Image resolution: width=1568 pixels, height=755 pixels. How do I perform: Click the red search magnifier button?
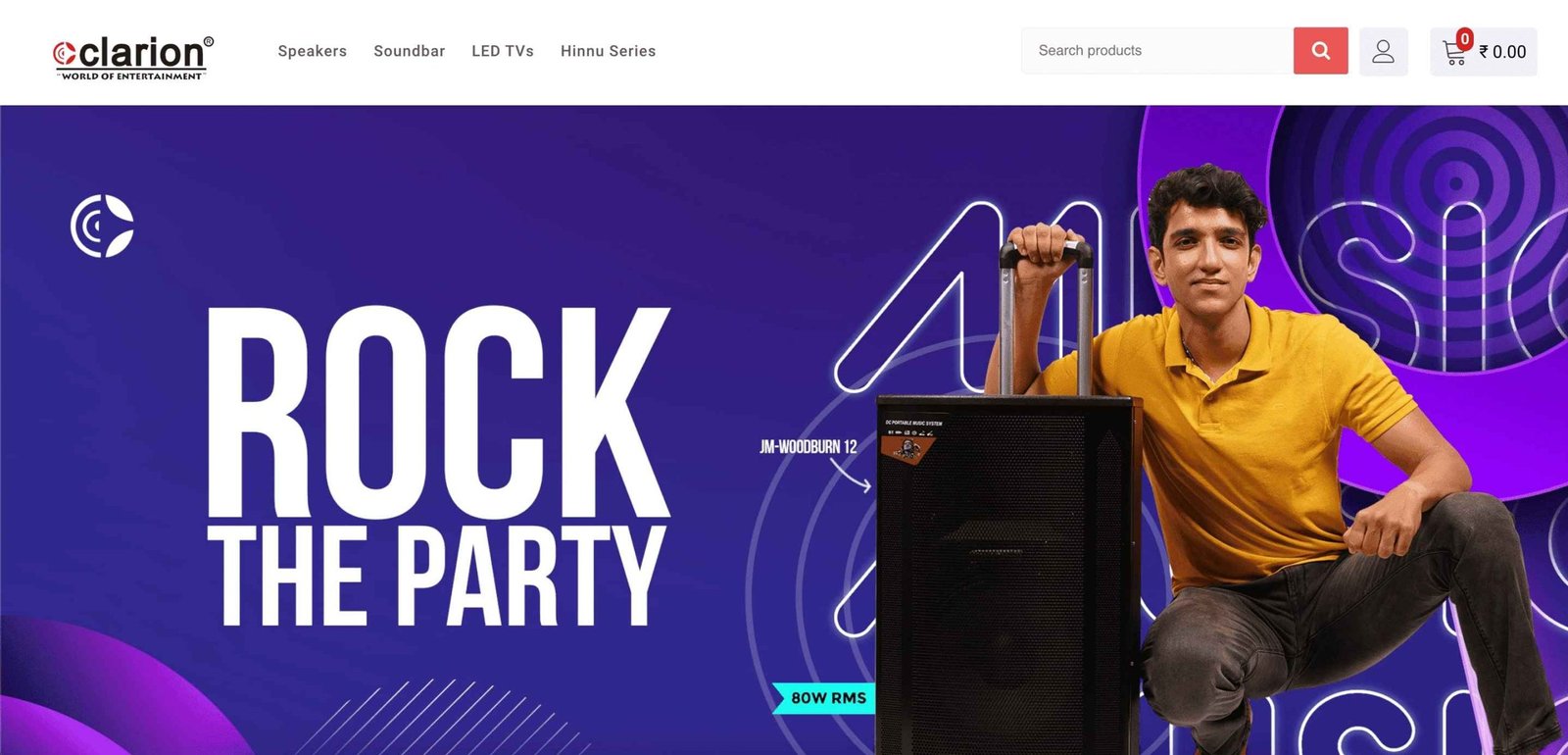coord(1320,51)
